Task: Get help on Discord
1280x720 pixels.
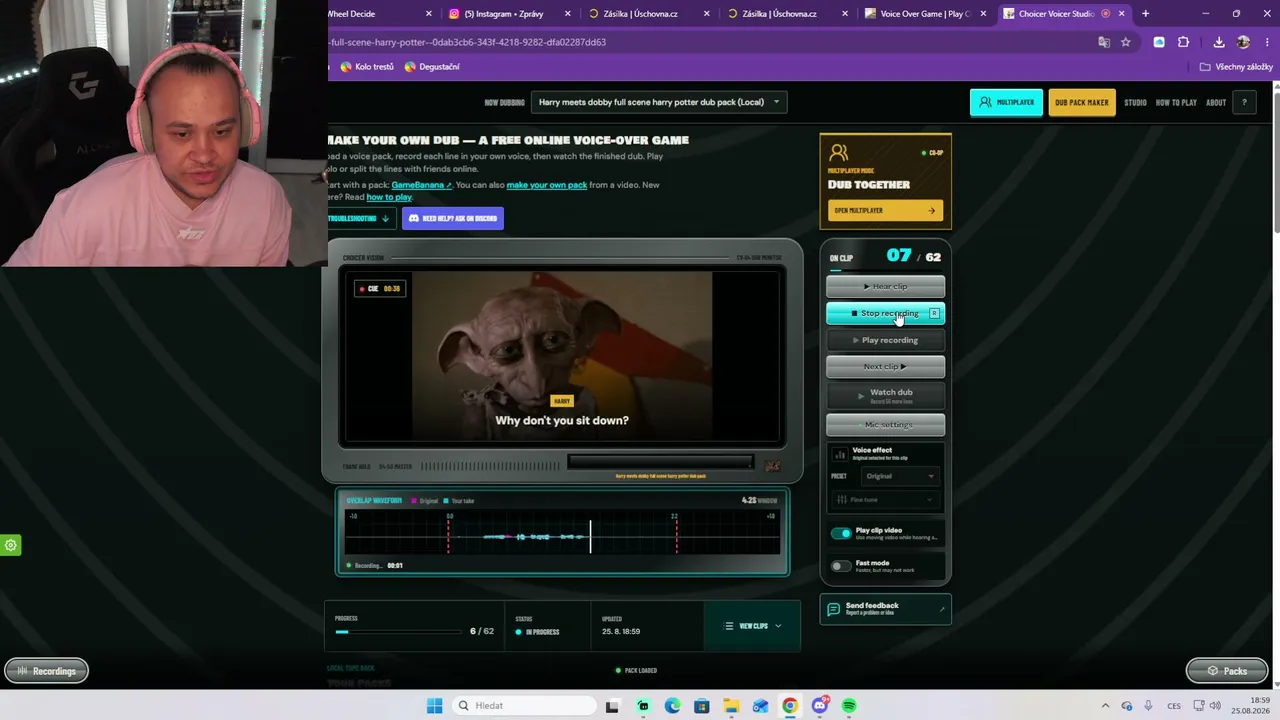Action: pos(453,218)
